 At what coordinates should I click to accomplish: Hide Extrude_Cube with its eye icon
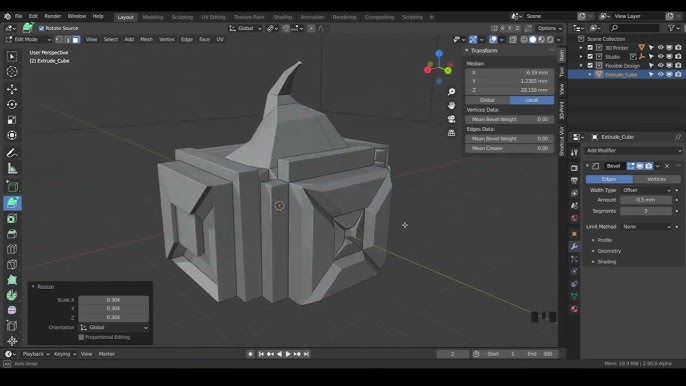click(x=661, y=75)
